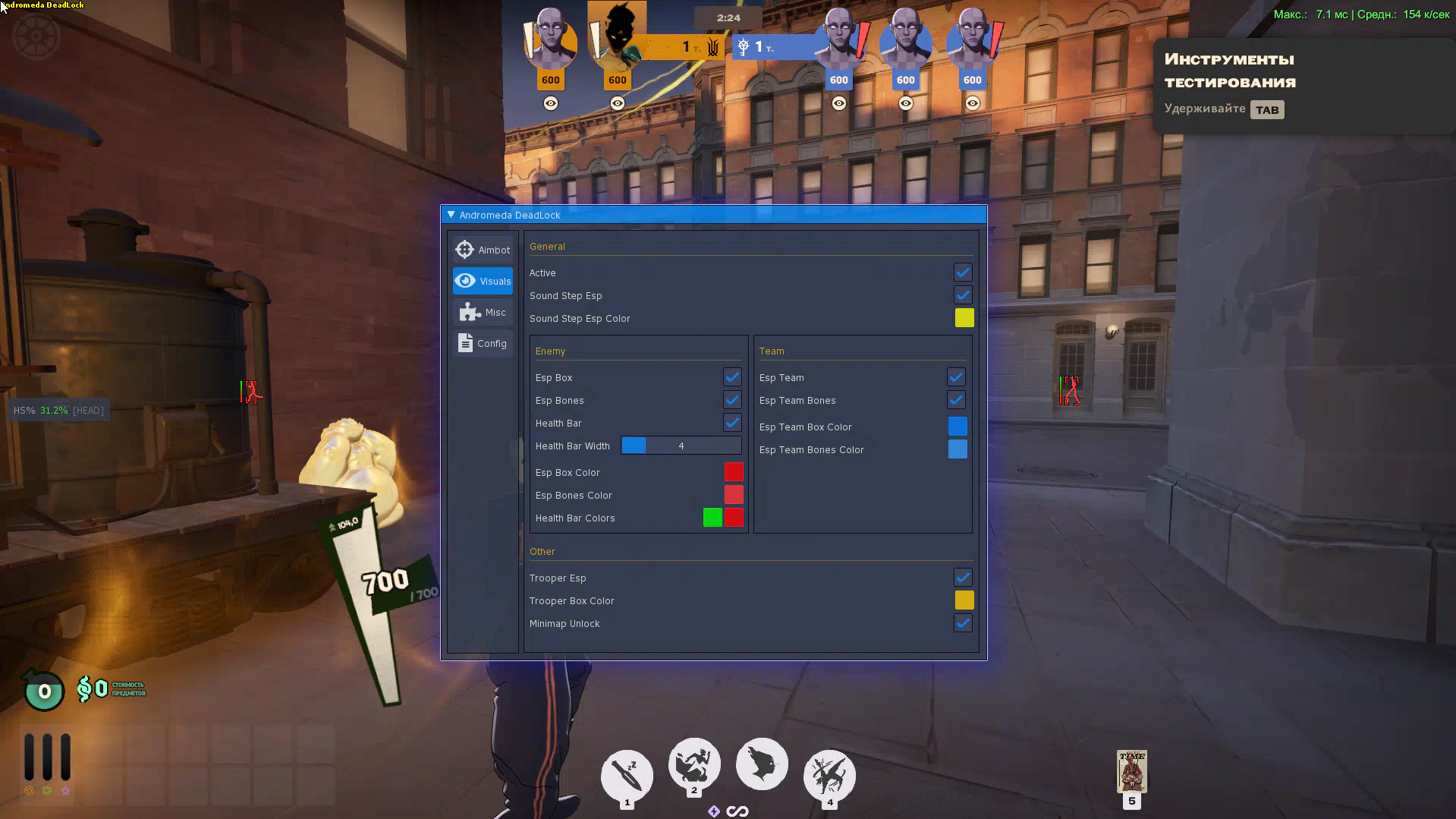Switch to the Misc tab

point(483,312)
